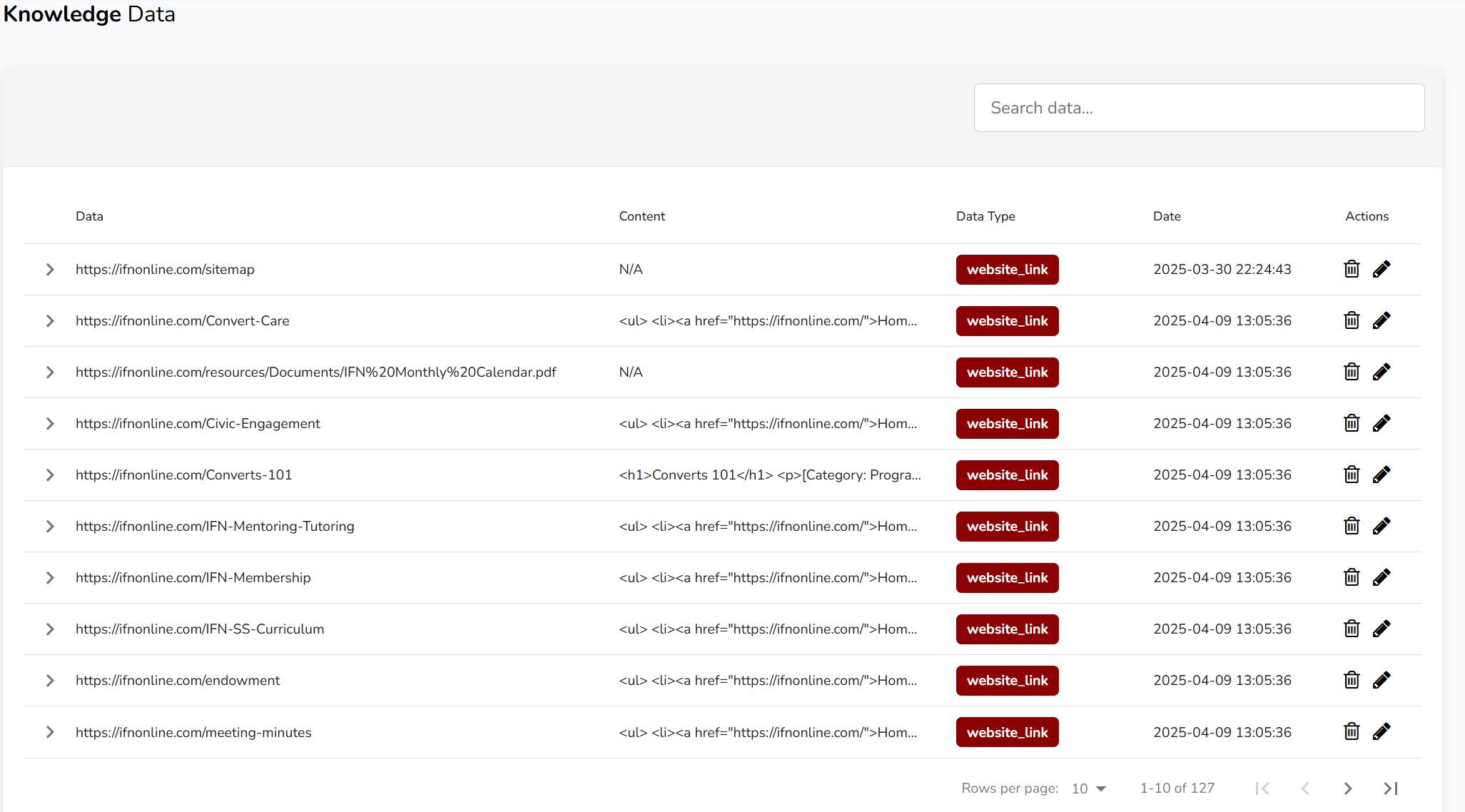Expand the sitemap row details
1465x812 pixels.
[50, 270]
